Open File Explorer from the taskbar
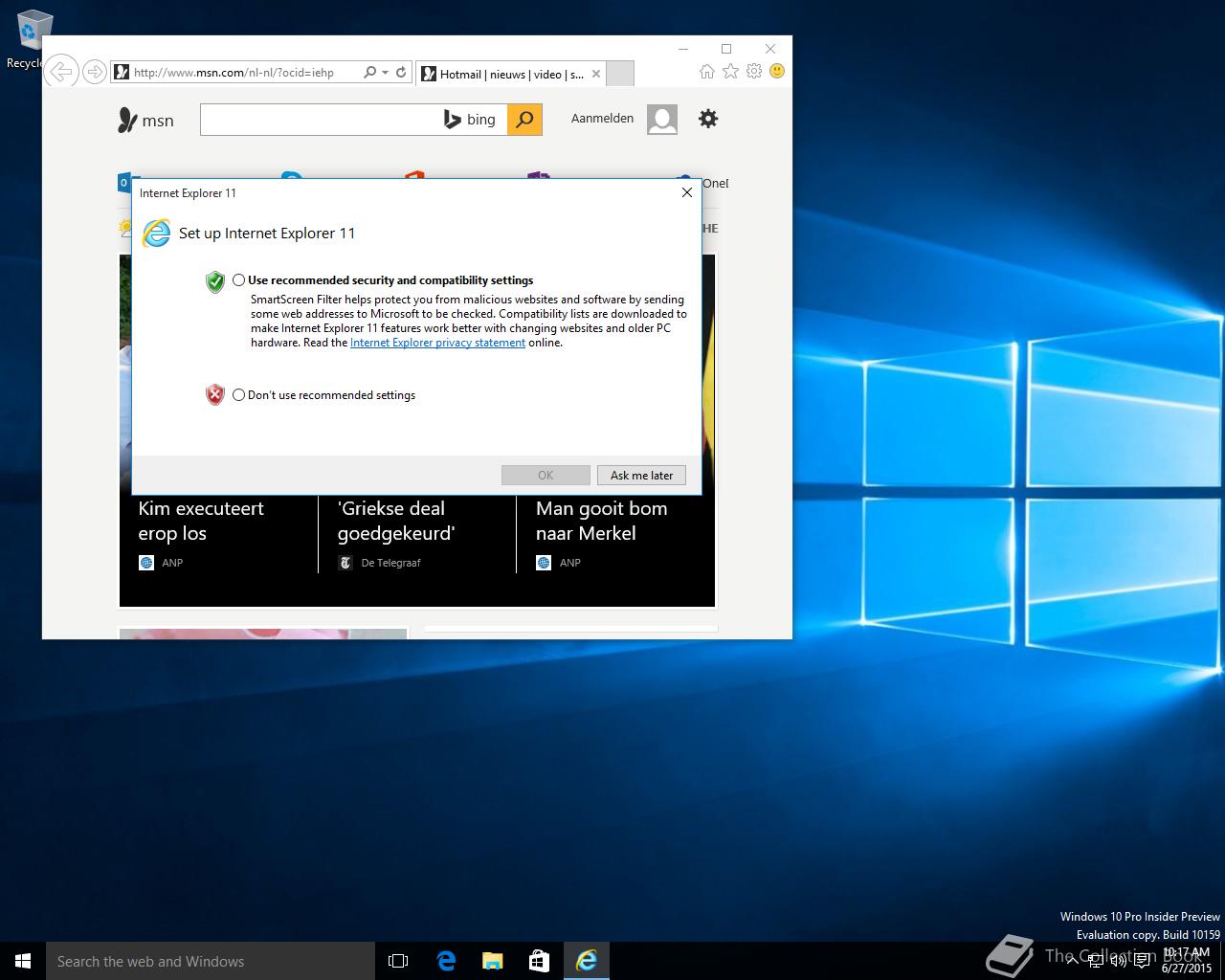This screenshot has width=1225, height=980. tap(492, 961)
